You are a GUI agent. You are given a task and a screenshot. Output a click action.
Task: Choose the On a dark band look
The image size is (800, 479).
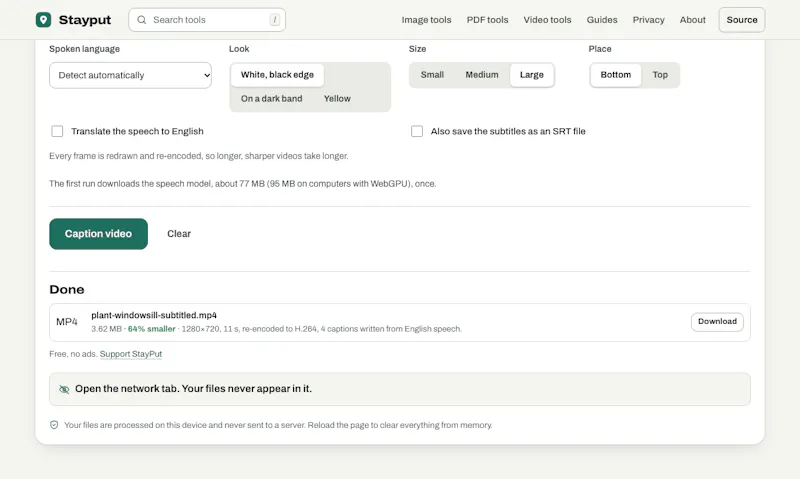tap(271, 98)
